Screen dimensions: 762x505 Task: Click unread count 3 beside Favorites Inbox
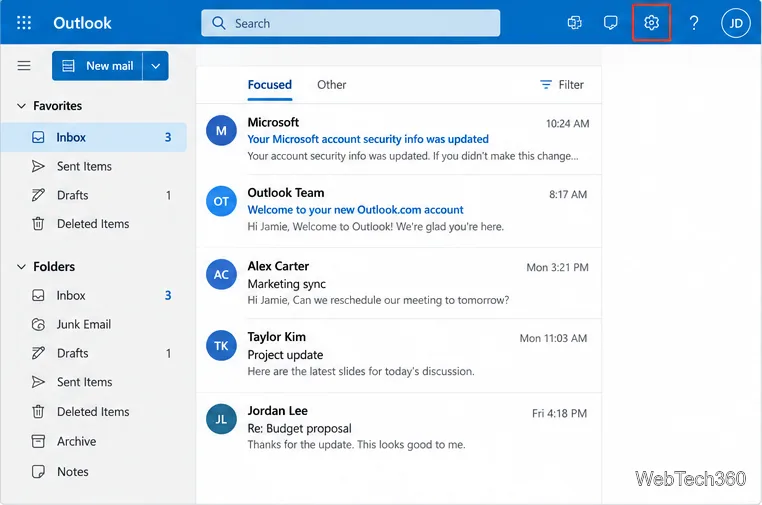tap(168, 137)
